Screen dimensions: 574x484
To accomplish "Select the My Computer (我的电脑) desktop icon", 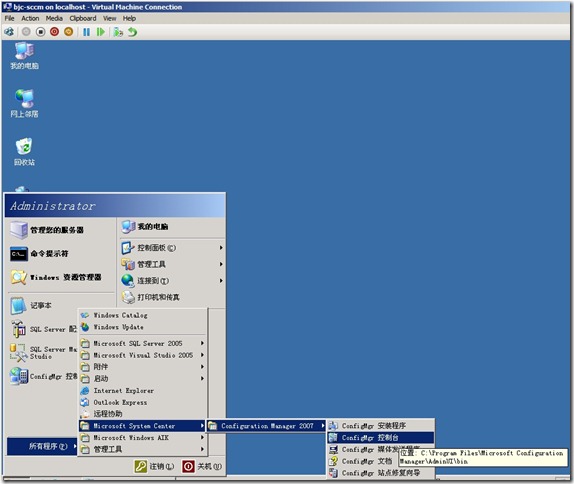I will pyautogui.click(x=24, y=56).
